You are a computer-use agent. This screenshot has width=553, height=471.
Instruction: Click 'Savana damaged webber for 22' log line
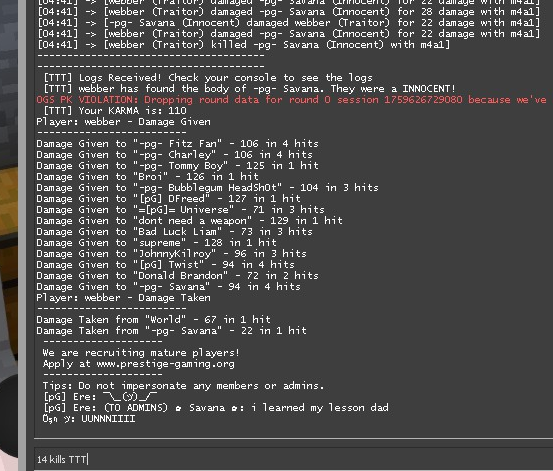click(288, 23)
